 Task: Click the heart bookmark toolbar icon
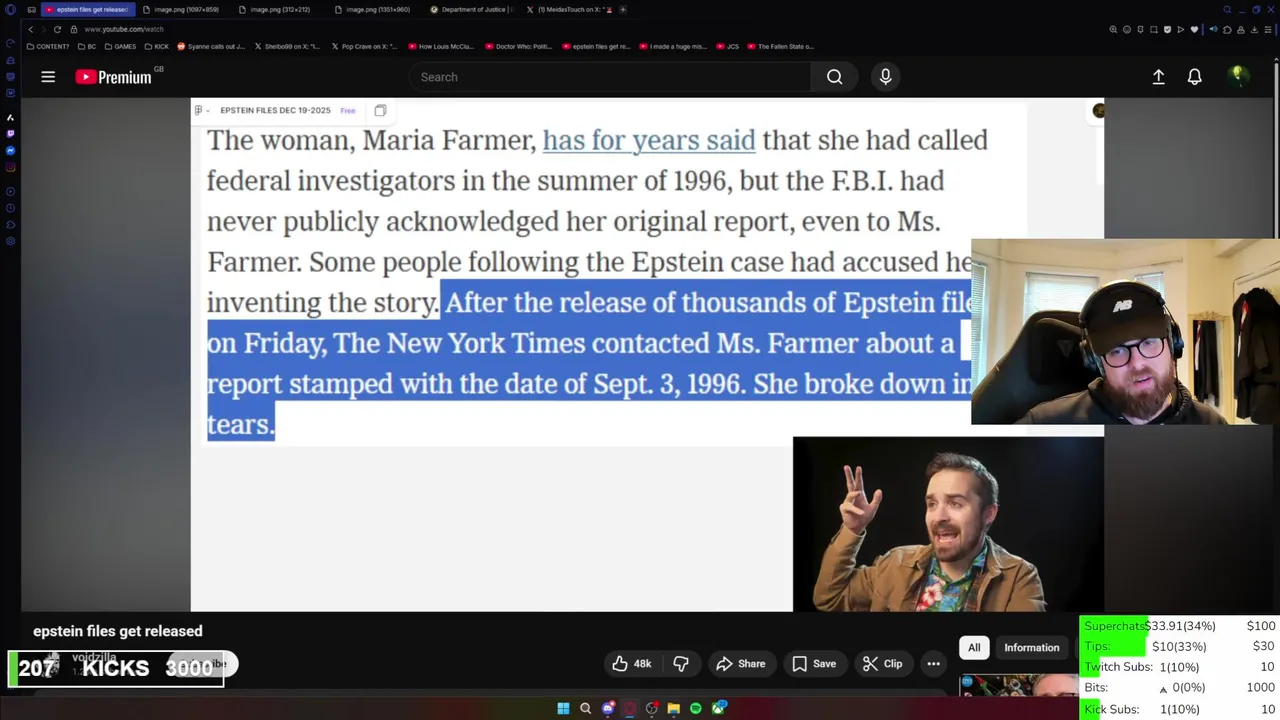1194,30
